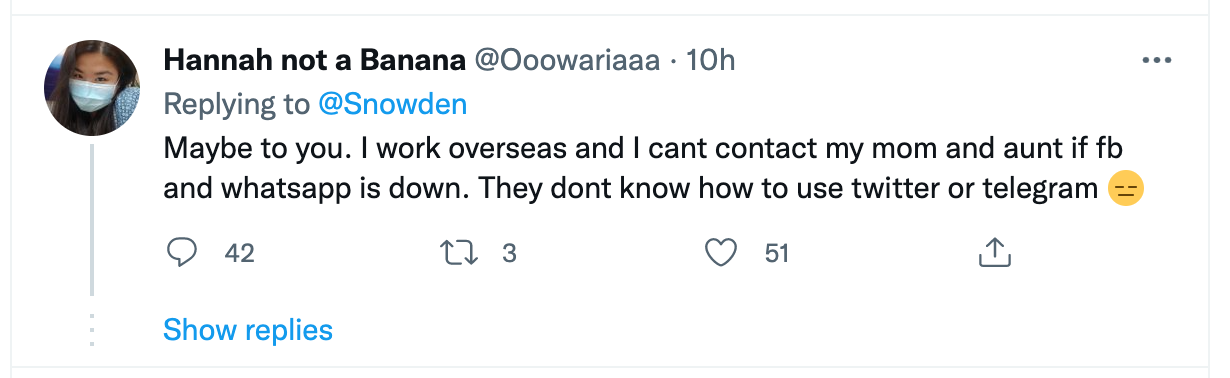Like the tweet with the heart icon
1230x378 pixels.
720,253
